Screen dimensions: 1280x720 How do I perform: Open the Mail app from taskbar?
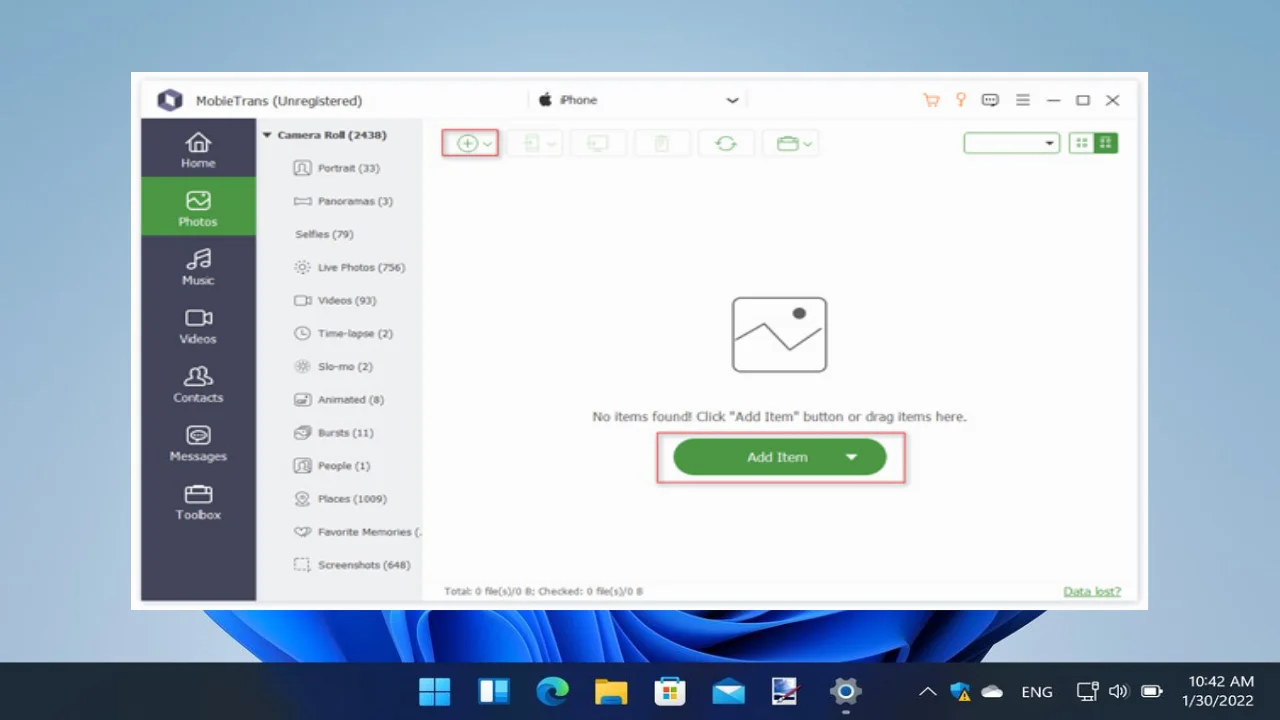point(728,691)
